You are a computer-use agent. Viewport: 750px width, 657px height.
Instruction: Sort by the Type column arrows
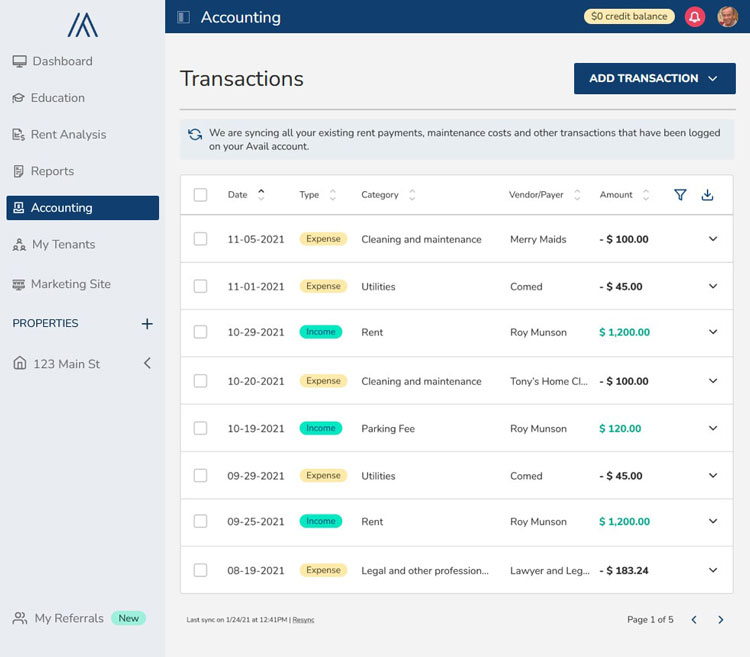333,195
